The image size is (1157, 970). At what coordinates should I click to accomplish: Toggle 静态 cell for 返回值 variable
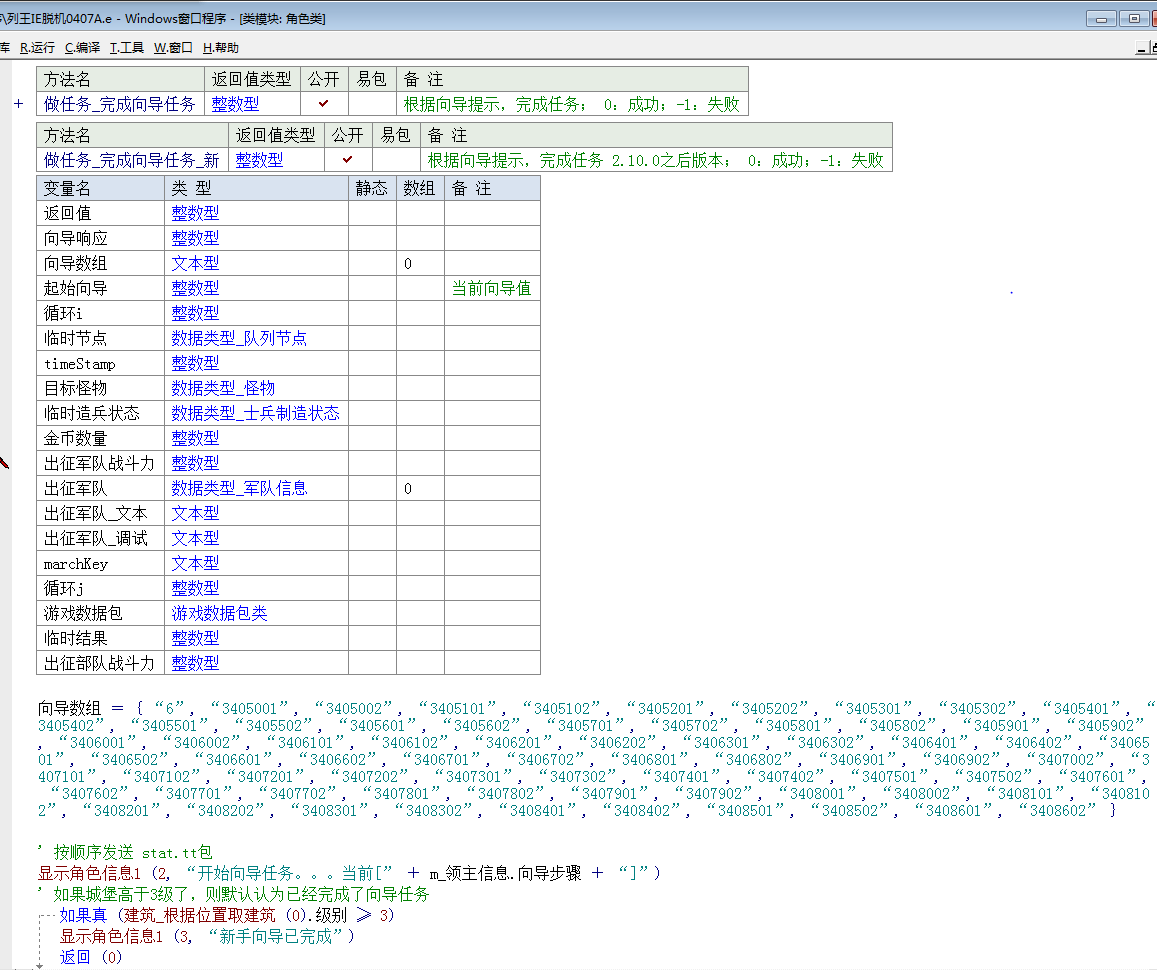[x=371, y=213]
